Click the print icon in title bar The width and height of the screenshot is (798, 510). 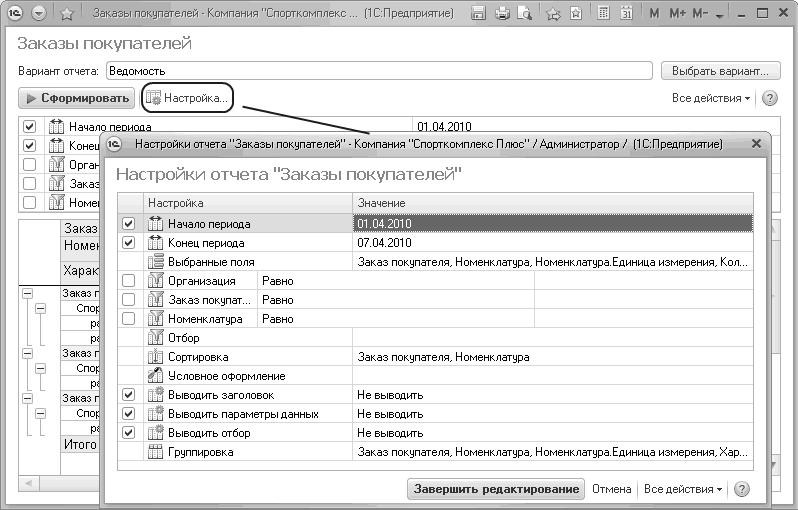click(502, 13)
